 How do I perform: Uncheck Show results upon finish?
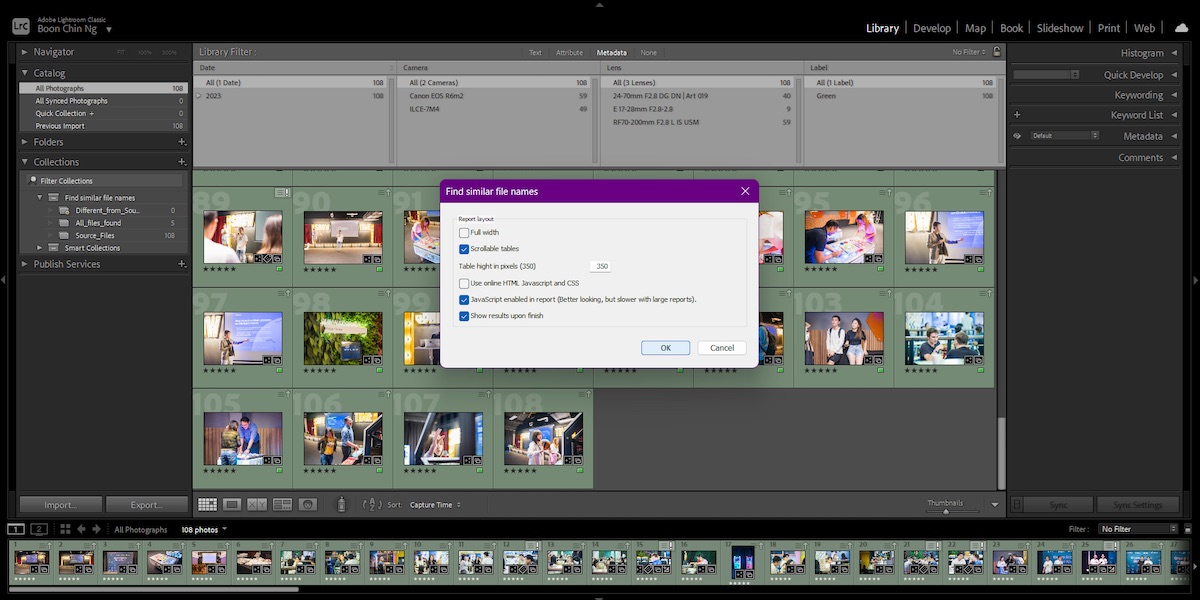click(x=464, y=316)
